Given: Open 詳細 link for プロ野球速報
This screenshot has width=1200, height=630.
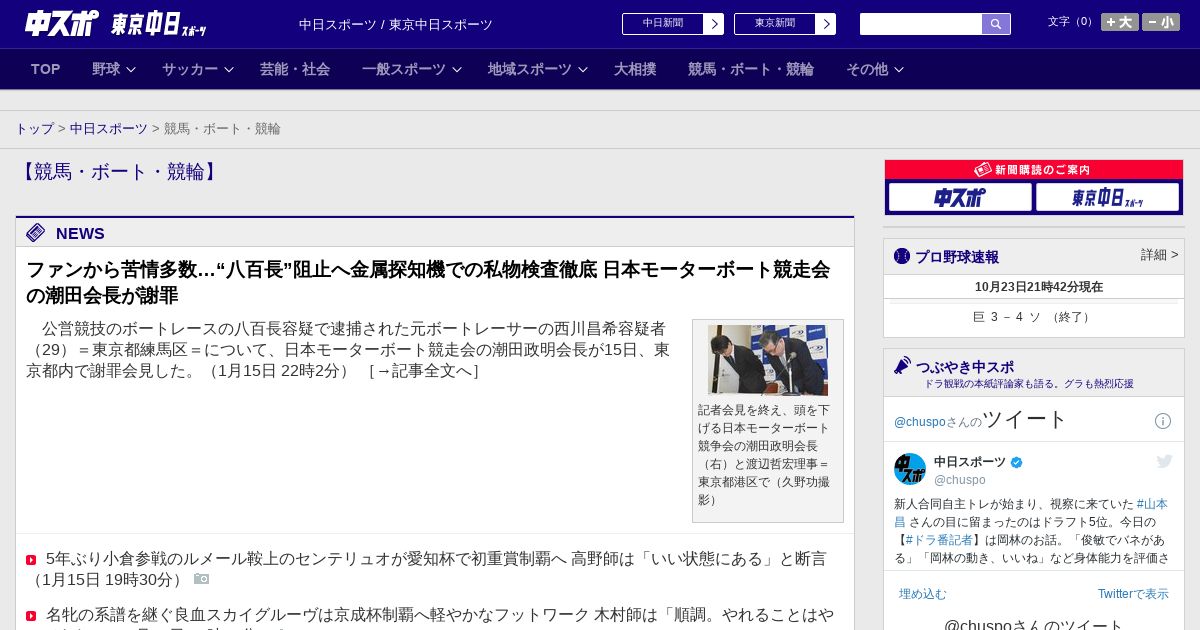Looking at the screenshot, I should [x=1159, y=255].
